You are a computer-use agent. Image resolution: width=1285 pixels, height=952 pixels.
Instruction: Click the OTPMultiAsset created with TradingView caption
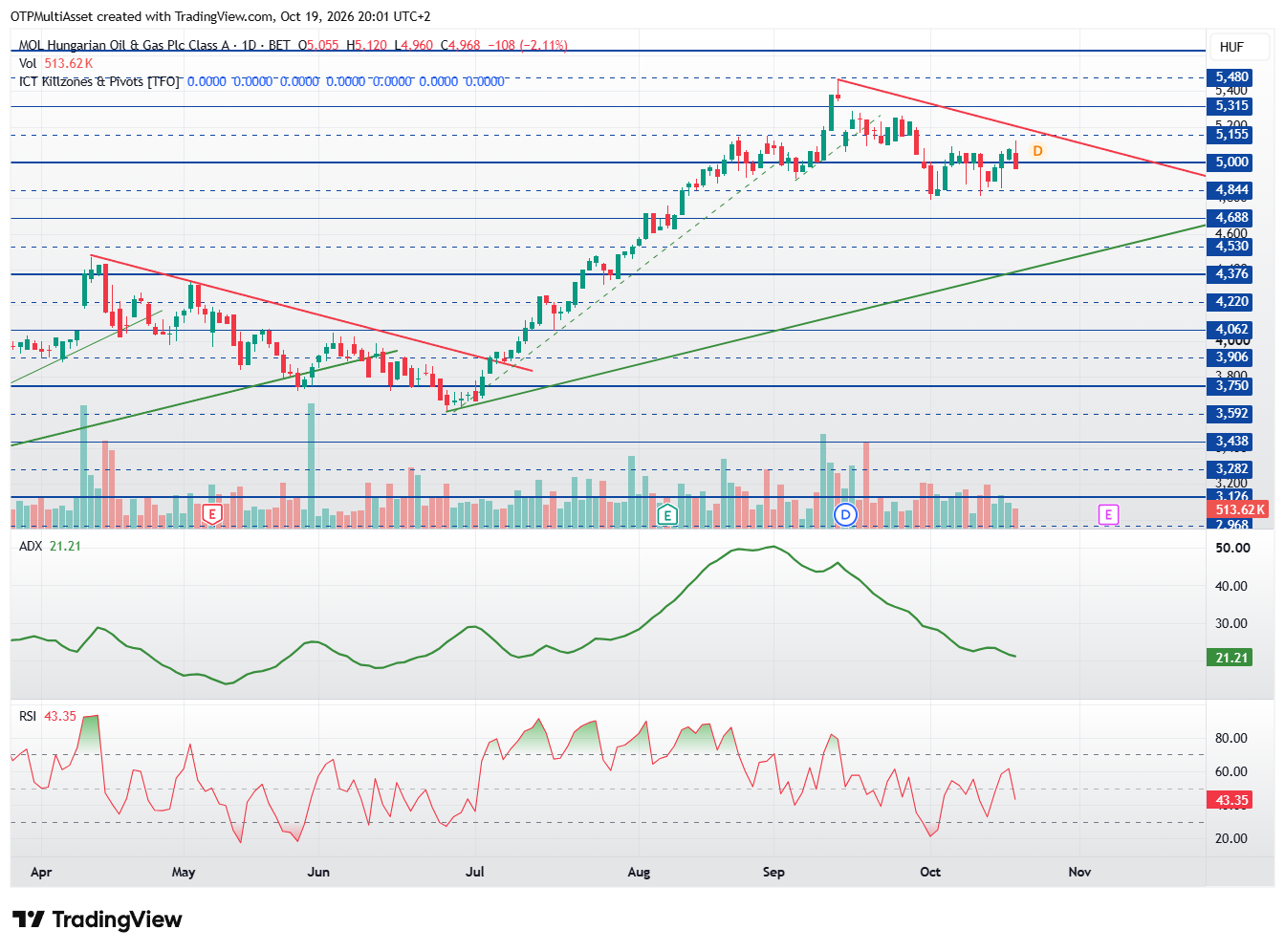221,16
